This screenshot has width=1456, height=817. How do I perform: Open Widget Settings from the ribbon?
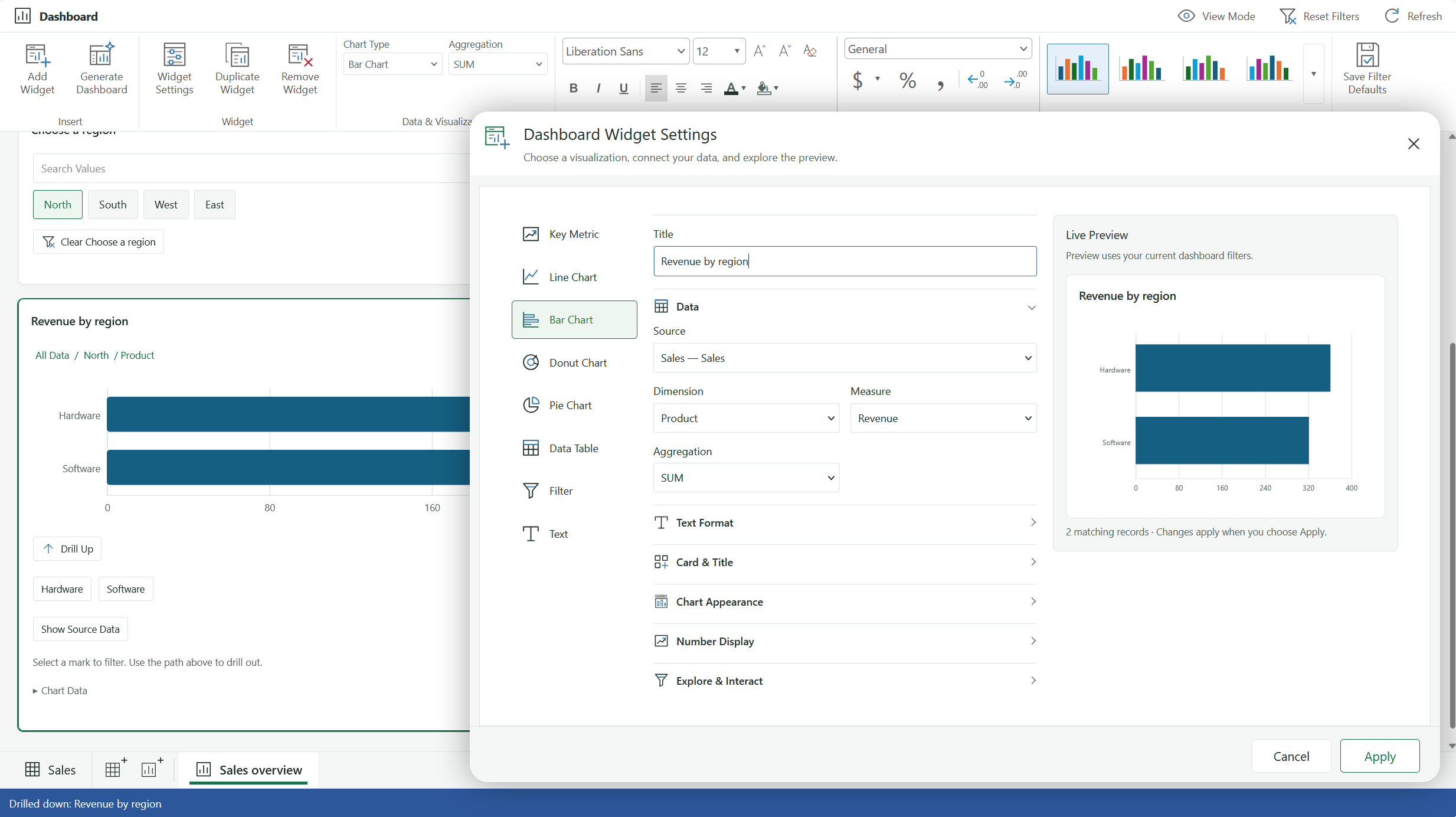pos(174,69)
